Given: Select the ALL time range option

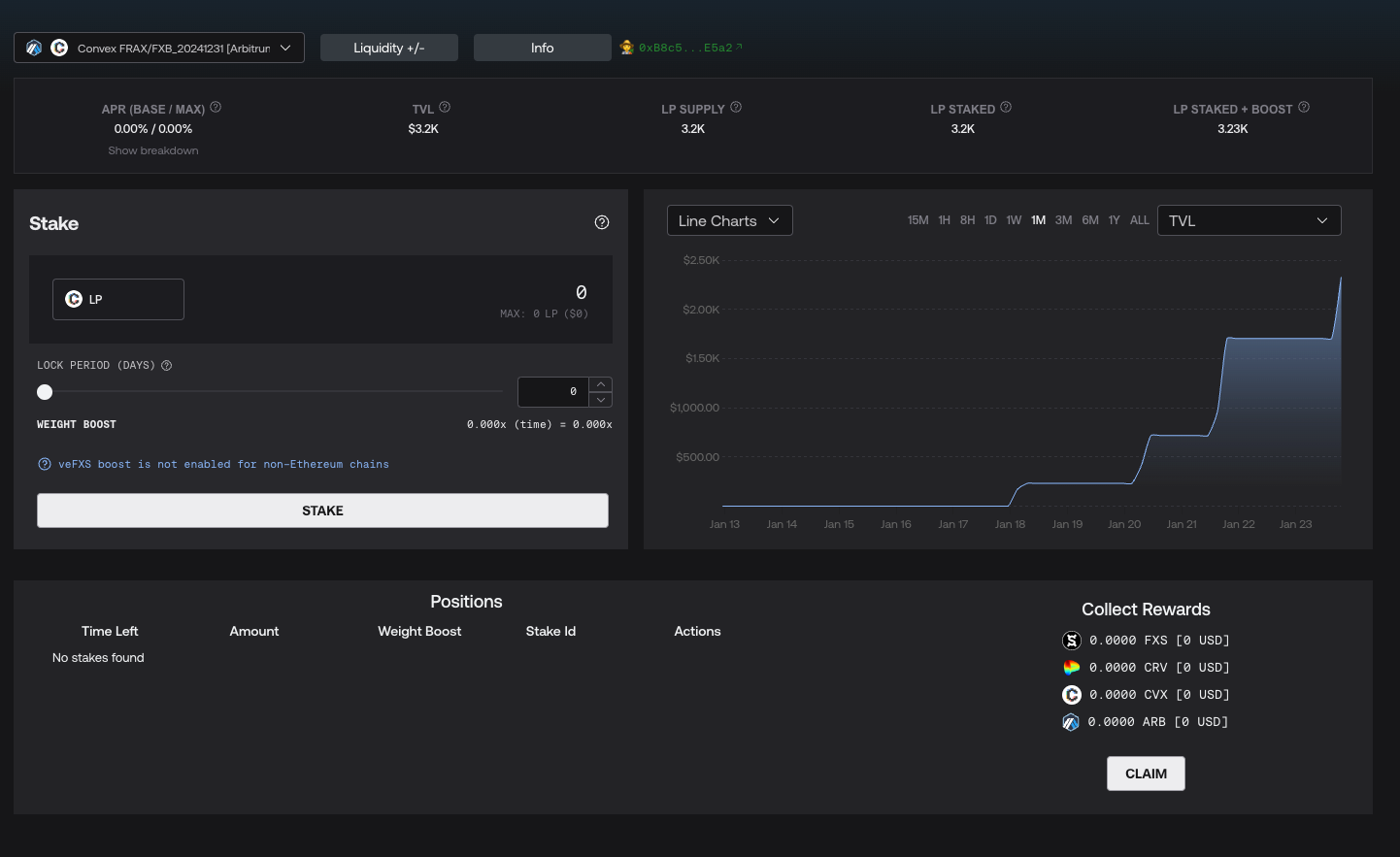Looking at the screenshot, I should 1139,220.
